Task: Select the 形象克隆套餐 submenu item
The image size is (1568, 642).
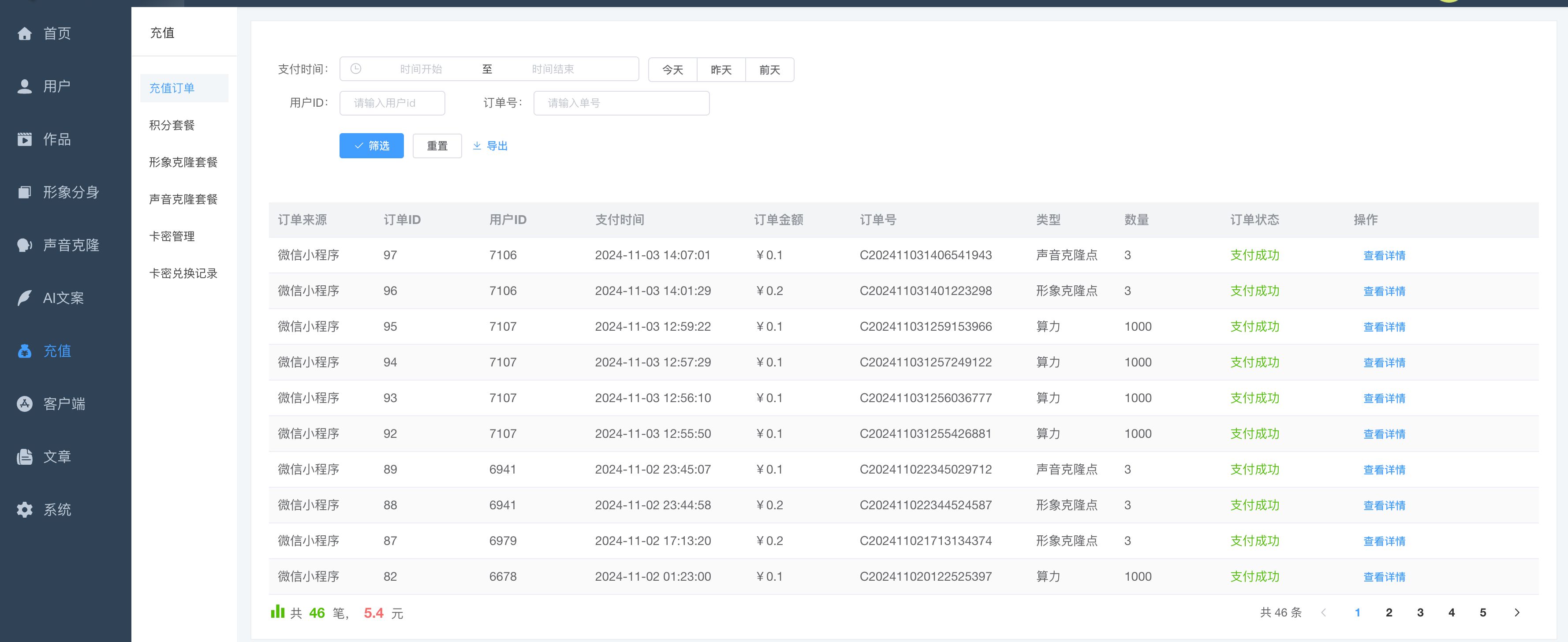Action: (184, 162)
